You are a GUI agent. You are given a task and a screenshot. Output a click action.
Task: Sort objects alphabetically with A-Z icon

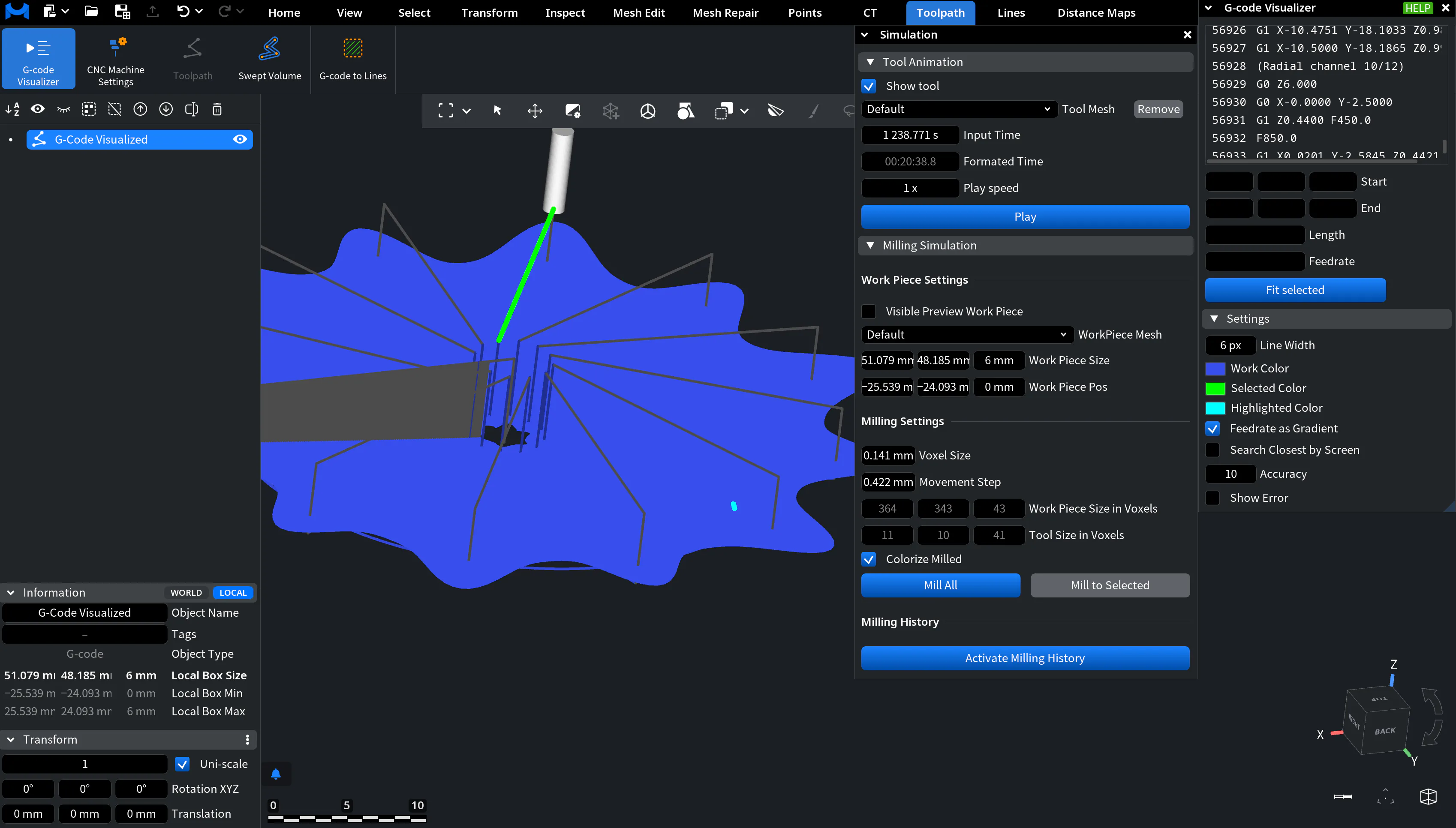point(12,109)
